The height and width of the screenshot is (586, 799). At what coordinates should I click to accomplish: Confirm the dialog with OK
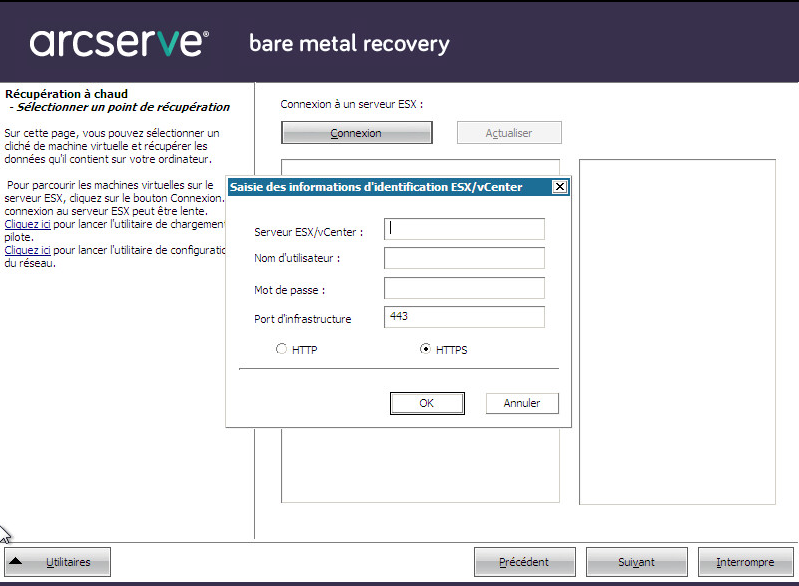pyautogui.click(x=427, y=403)
